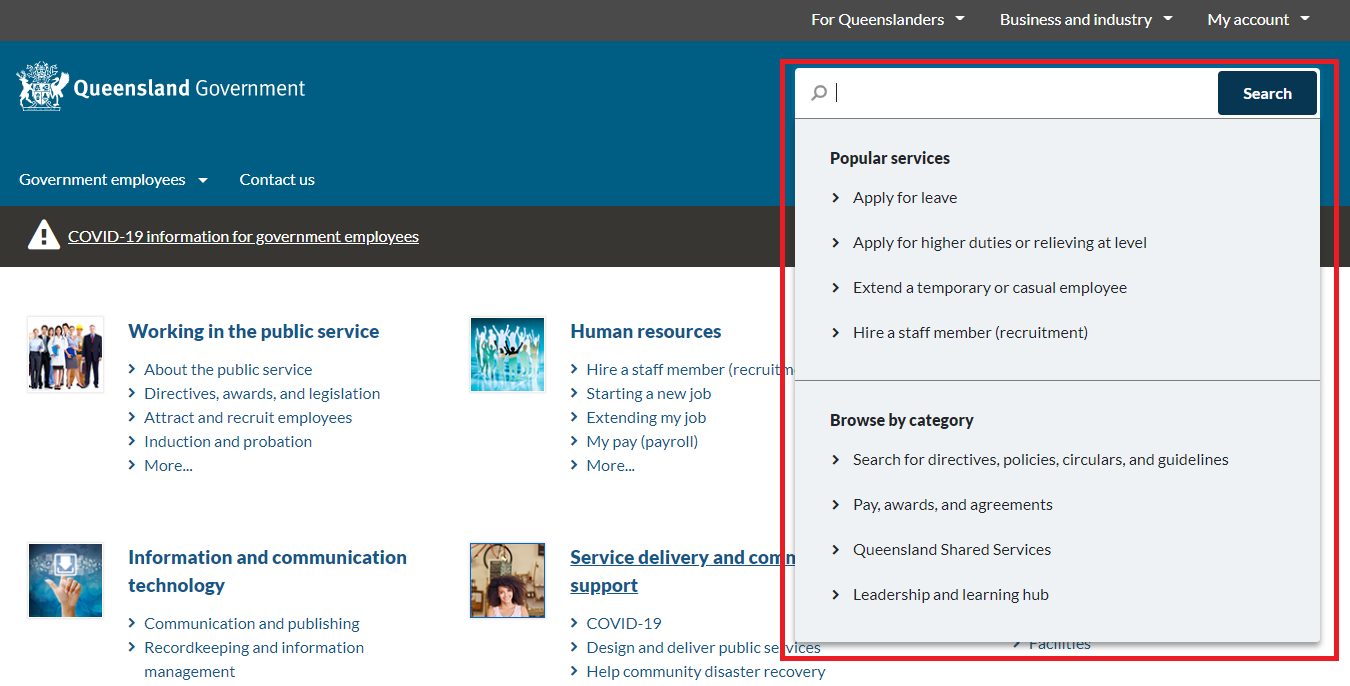Open Pay, awards, and agreements

point(952,504)
